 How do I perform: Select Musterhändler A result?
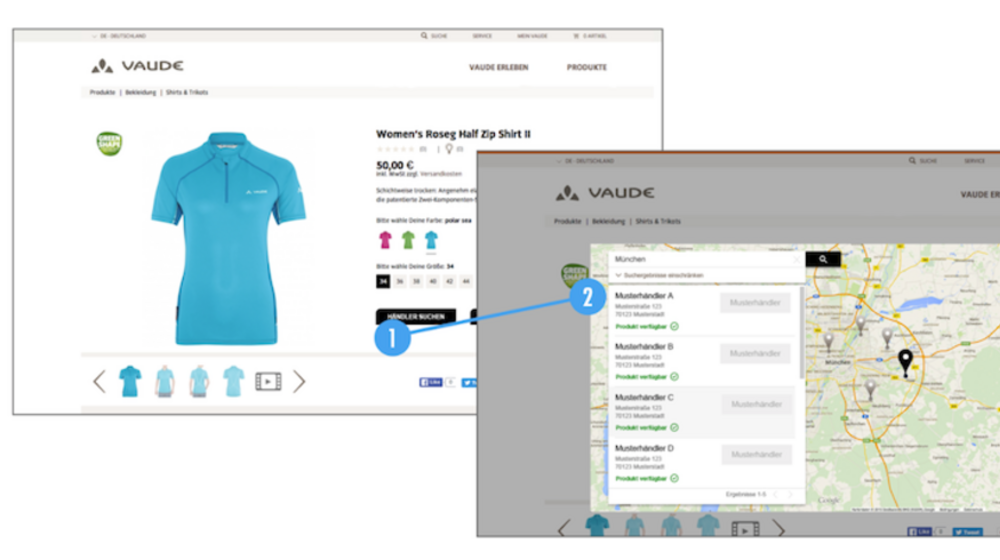pos(703,311)
